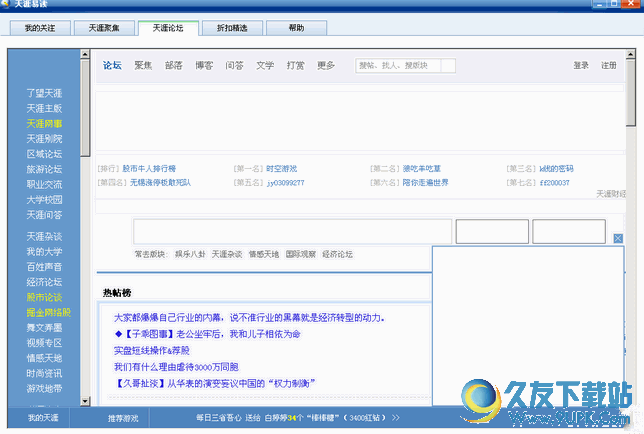Select 文学 in the navigation bar

coord(265,65)
